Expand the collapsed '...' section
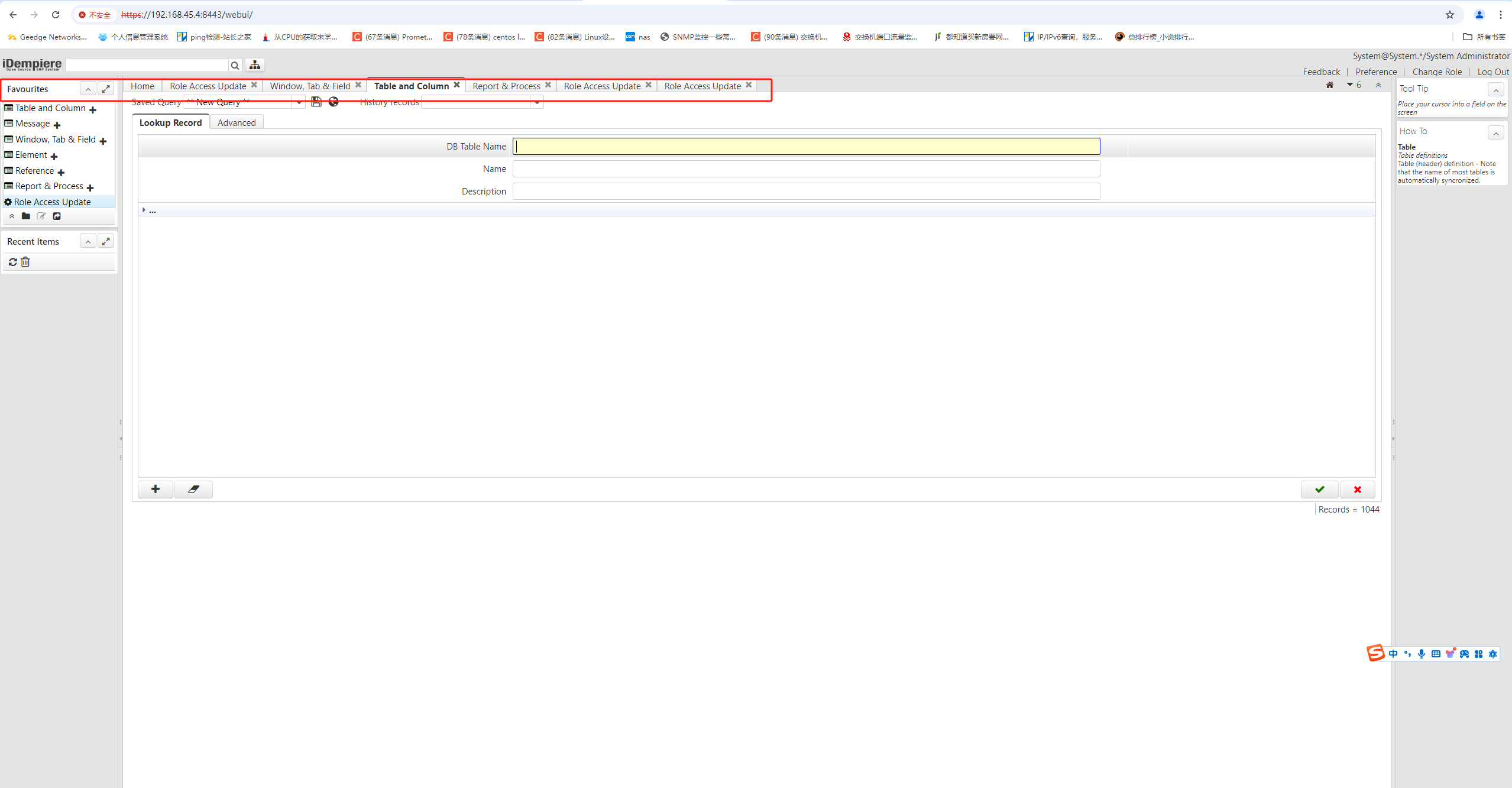This screenshot has height=788, width=1512. click(144, 210)
